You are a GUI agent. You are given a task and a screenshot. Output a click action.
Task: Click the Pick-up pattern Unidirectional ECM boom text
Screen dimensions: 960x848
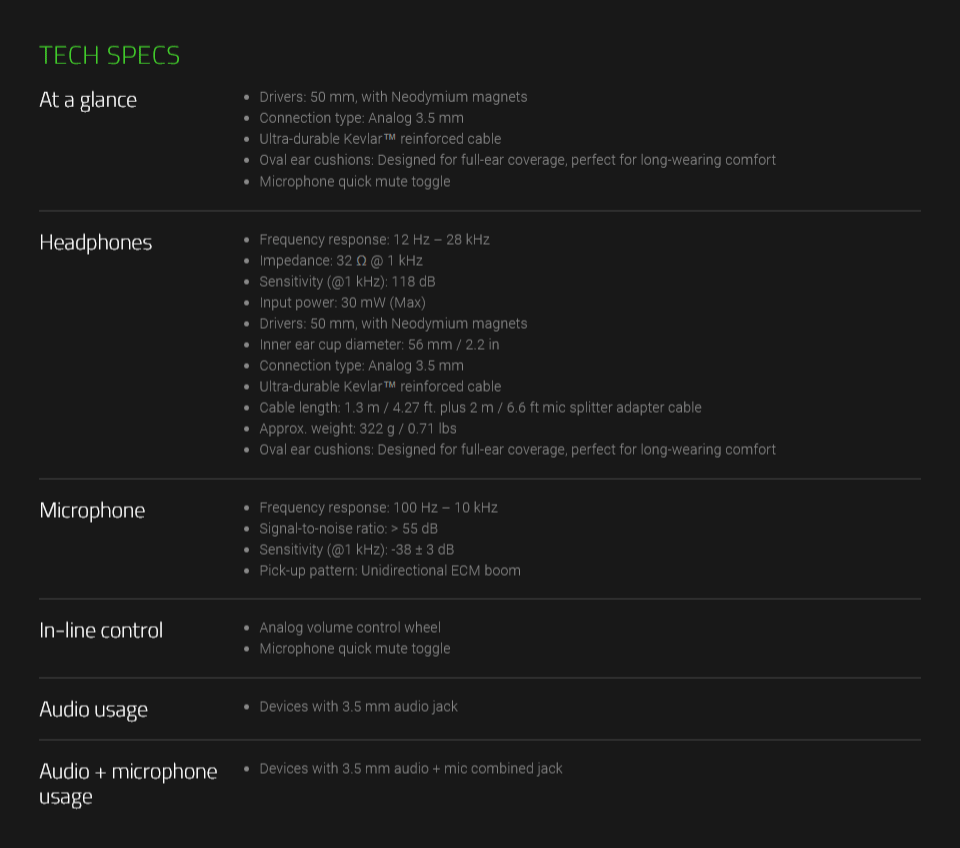tap(390, 571)
